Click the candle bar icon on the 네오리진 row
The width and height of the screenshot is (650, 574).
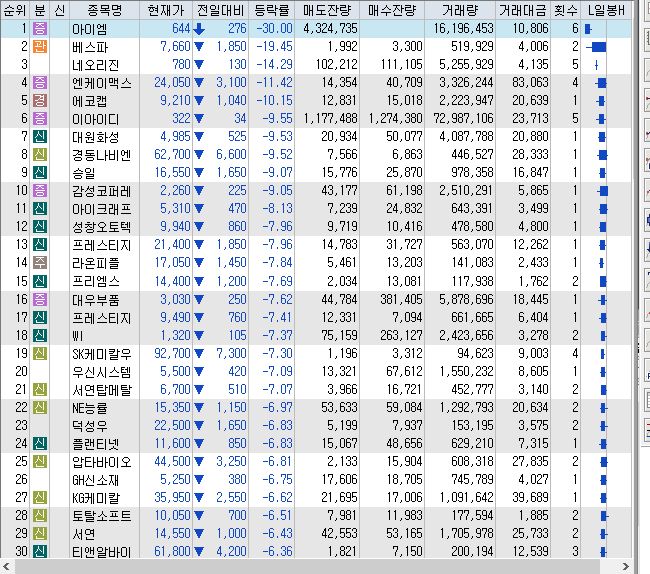pos(597,65)
